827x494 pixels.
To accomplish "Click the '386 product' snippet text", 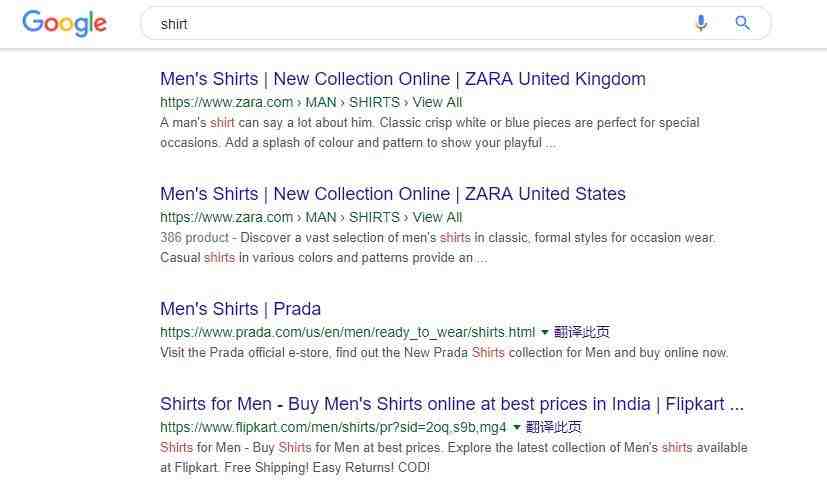I will pyautogui.click(x=195, y=238).
